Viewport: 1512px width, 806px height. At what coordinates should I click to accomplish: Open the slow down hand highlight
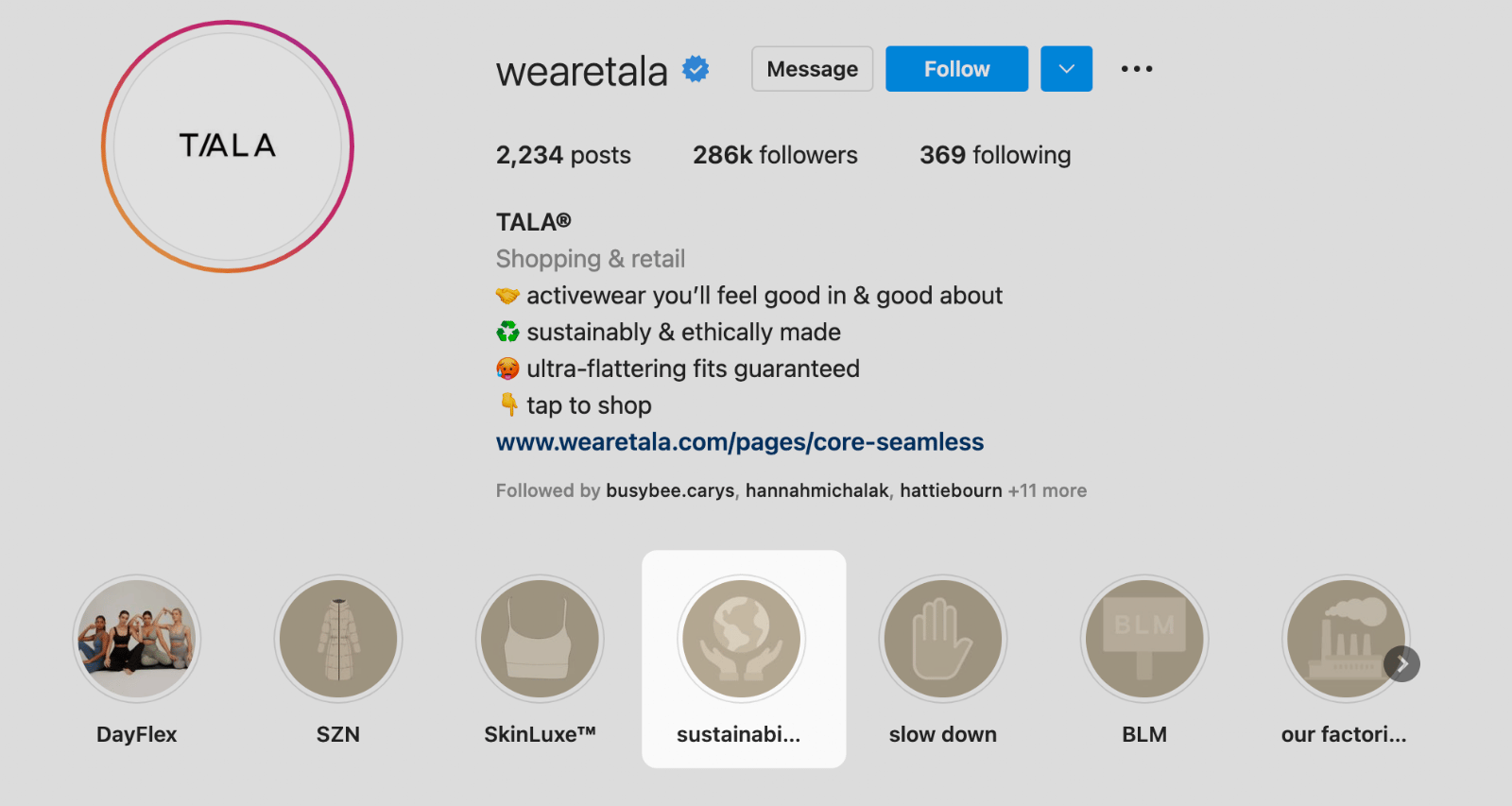coord(943,639)
